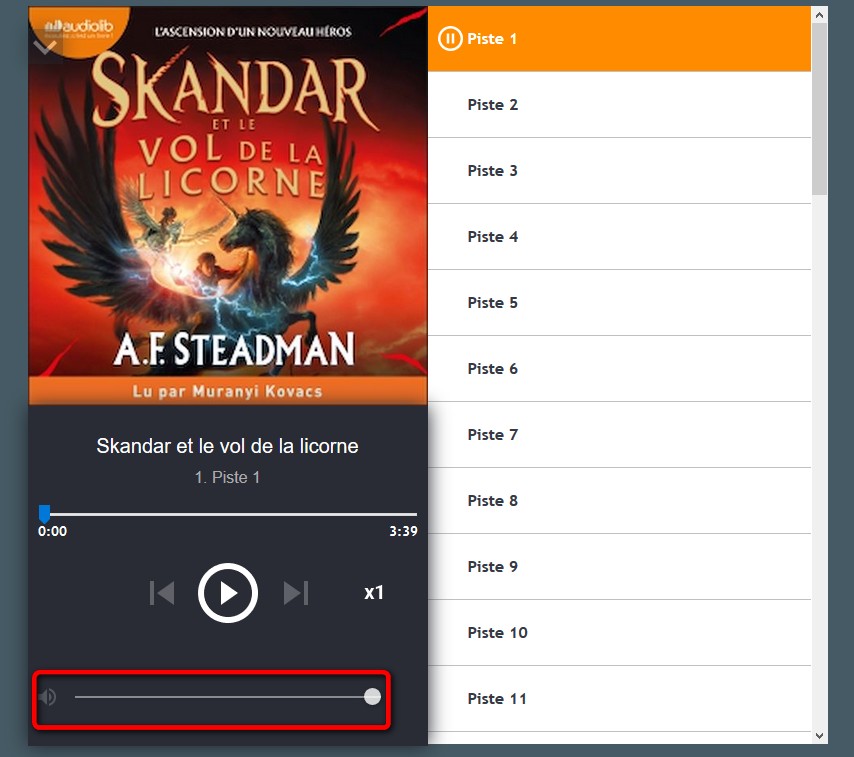Skip to the next track

(x=296, y=593)
